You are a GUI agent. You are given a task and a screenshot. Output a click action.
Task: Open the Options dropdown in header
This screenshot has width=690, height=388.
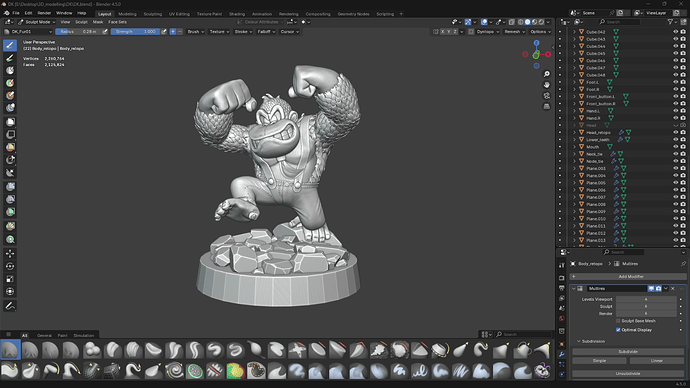point(540,32)
